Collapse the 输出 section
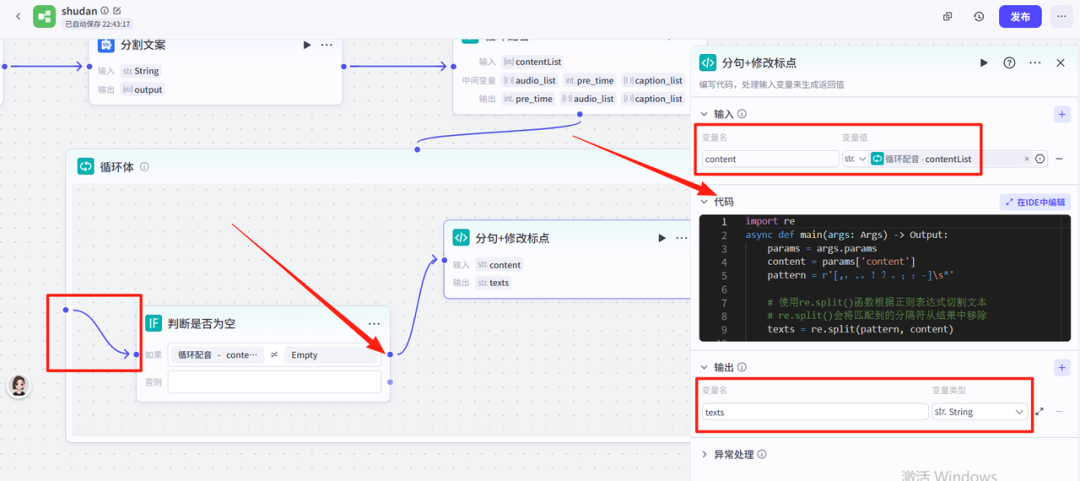Image resolution: width=1080 pixels, height=481 pixels. [704, 367]
